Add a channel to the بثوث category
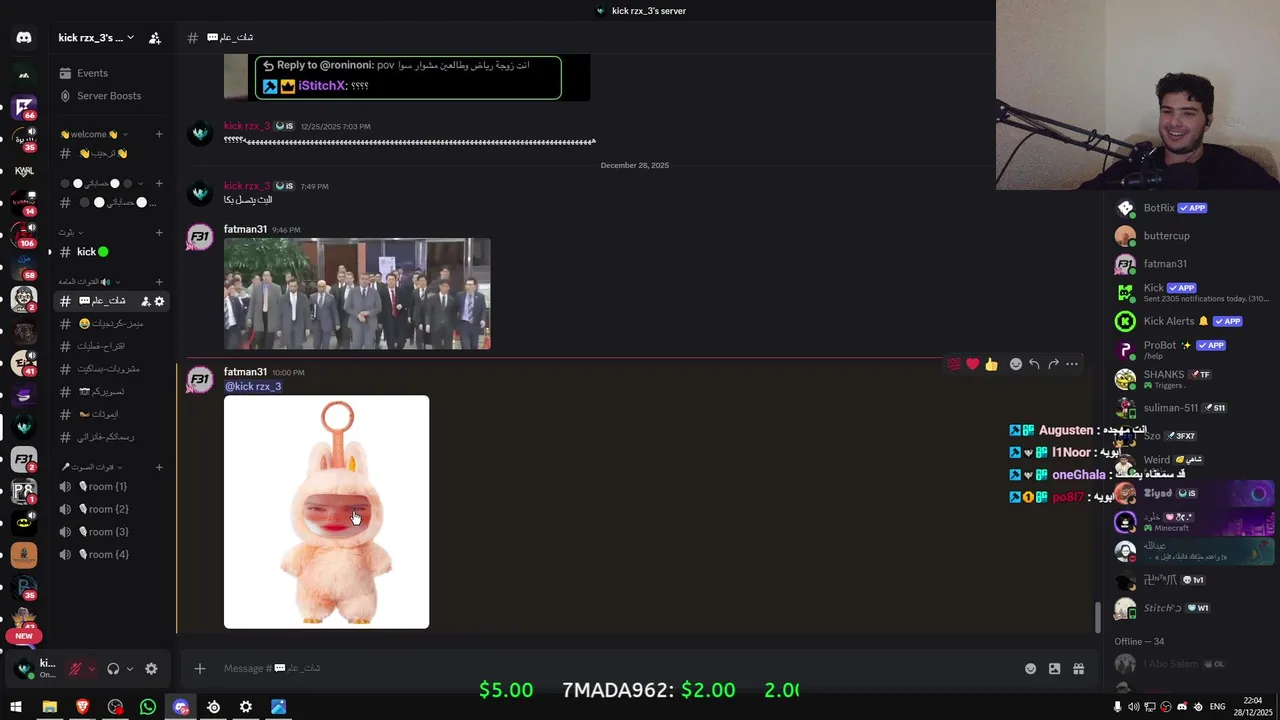This screenshot has height=720, width=1280. pos(159,233)
